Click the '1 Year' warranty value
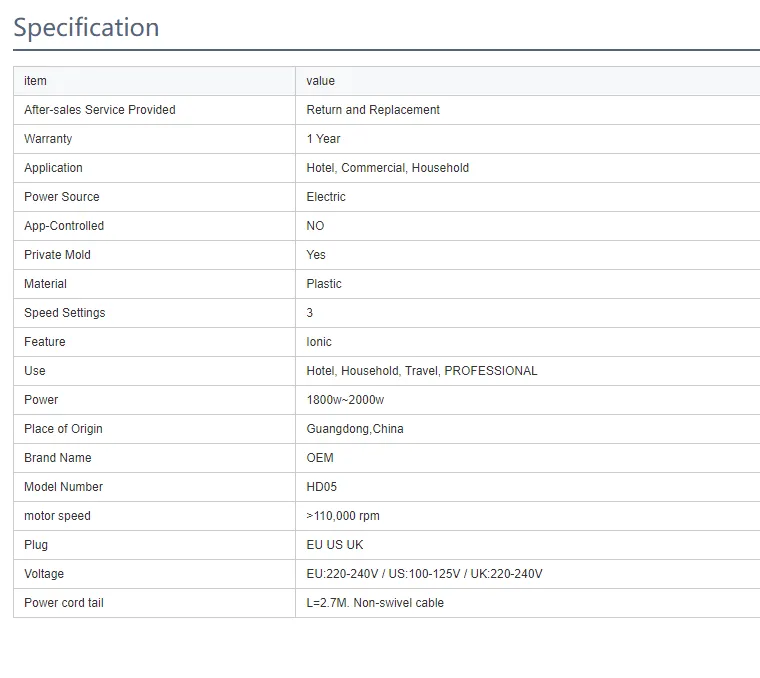This screenshot has height=678, width=760. click(323, 139)
